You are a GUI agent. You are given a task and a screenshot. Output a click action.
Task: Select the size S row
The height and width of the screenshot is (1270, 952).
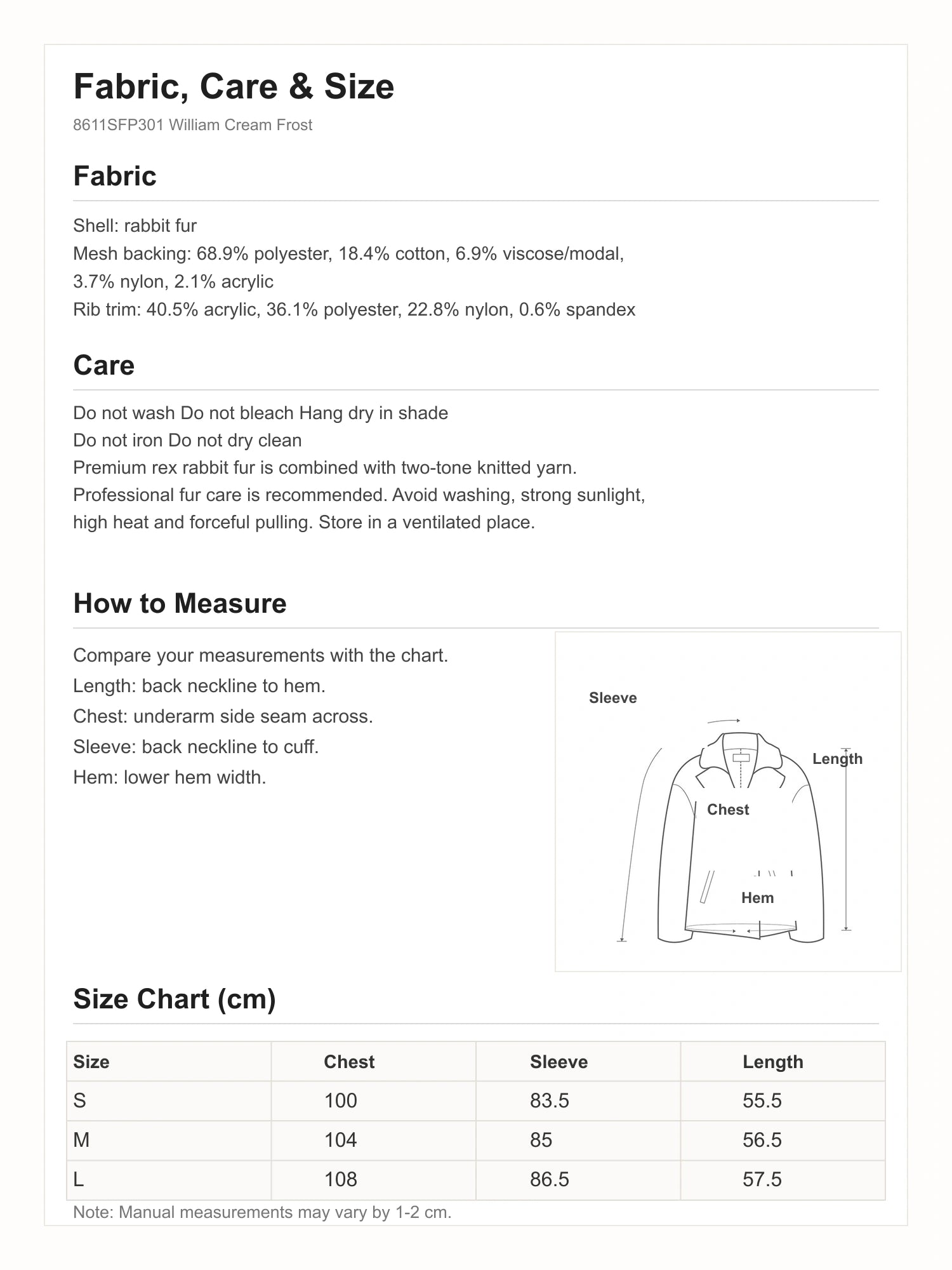pyautogui.click(x=476, y=1101)
